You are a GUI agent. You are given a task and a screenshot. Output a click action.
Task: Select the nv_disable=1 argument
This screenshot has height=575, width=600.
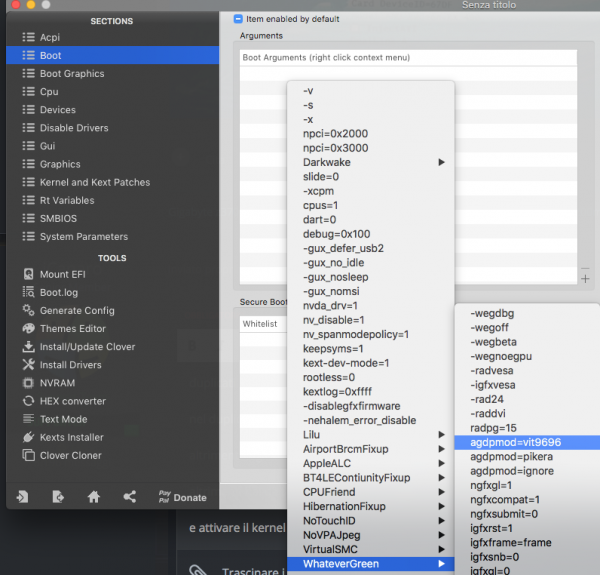click(x=370, y=320)
